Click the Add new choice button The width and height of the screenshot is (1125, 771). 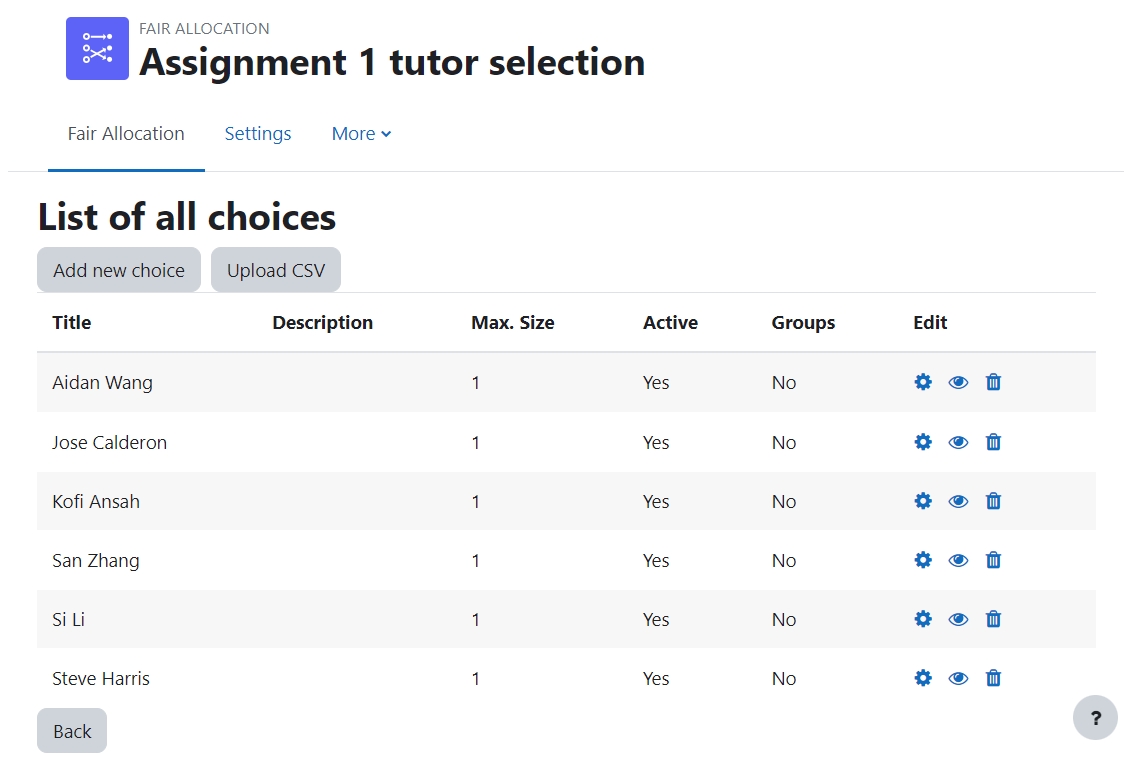pyautogui.click(x=118, y=269)
